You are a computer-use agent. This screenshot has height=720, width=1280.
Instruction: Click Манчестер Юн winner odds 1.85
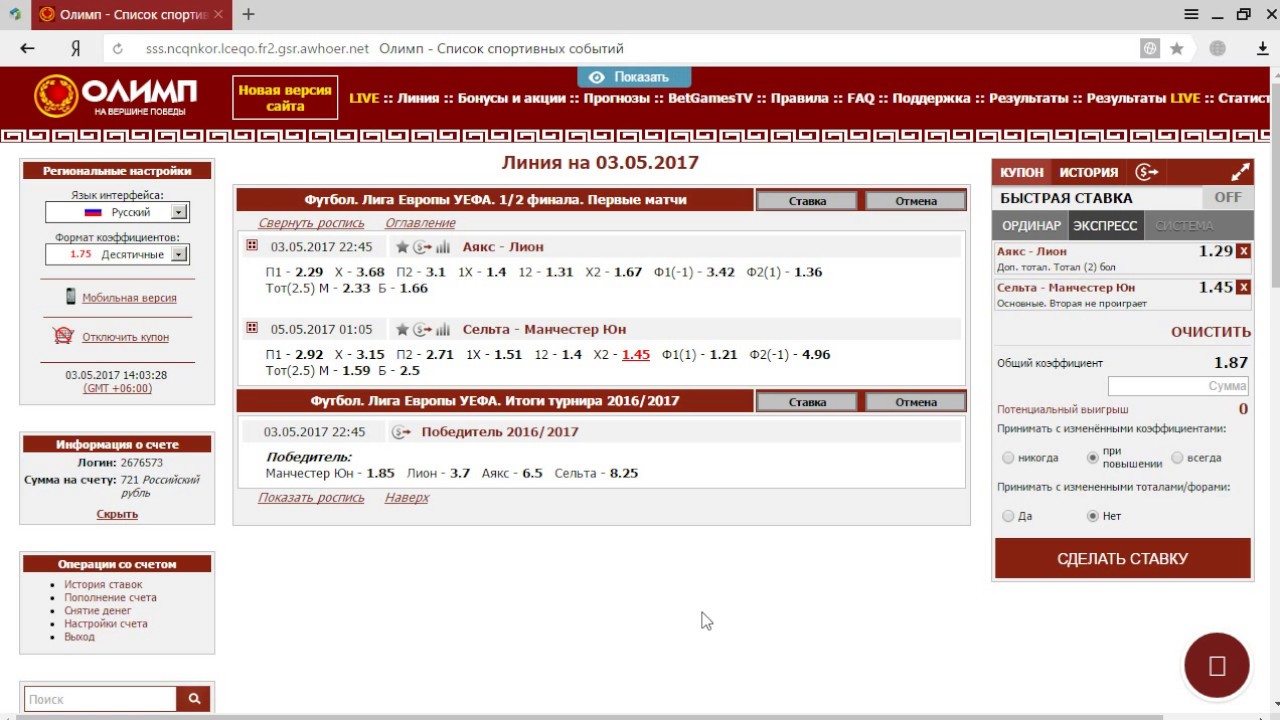click(x=381, y=473)
